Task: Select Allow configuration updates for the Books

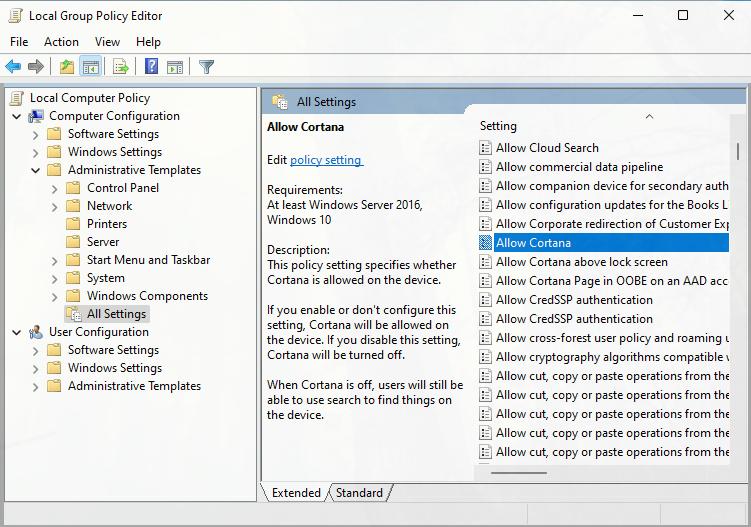Action: 603,205
